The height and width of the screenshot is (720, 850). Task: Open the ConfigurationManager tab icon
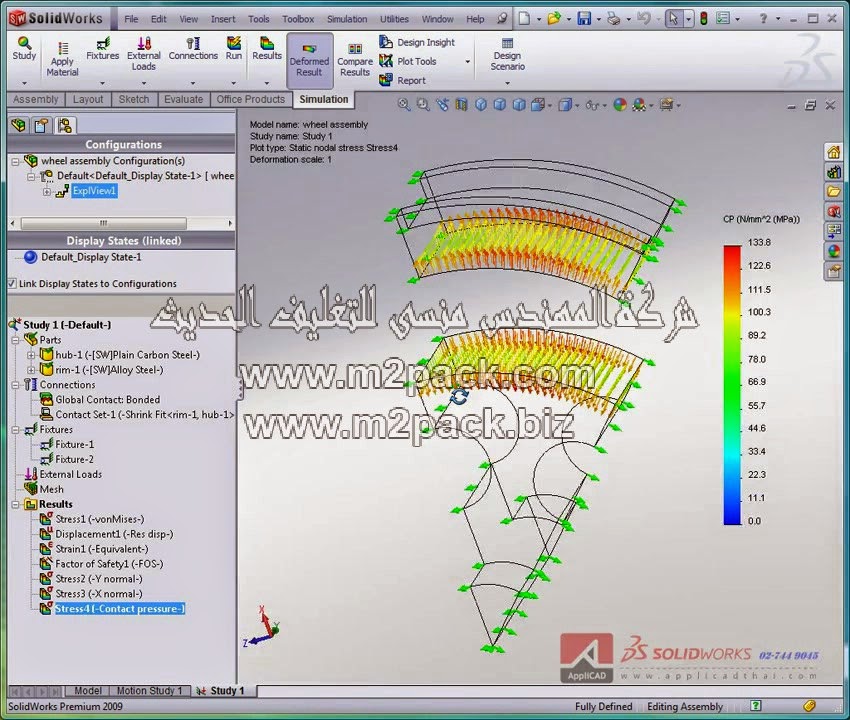[65, 126]
